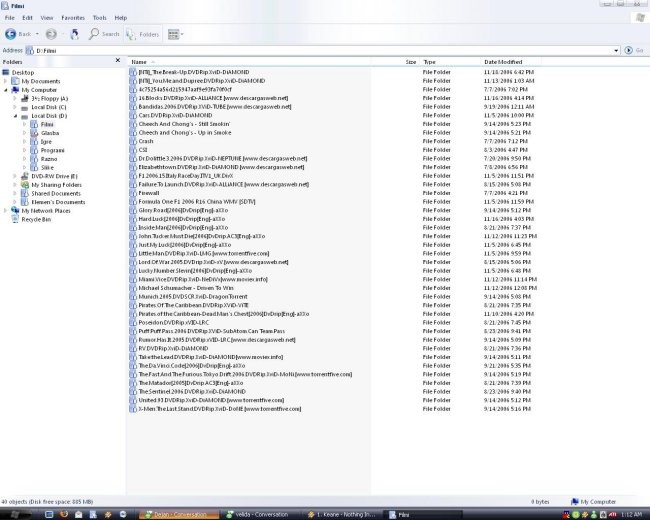Open the address bar dropdown arrow
The height and width of the screenshot is (520, 650).
tap(616, 51)
